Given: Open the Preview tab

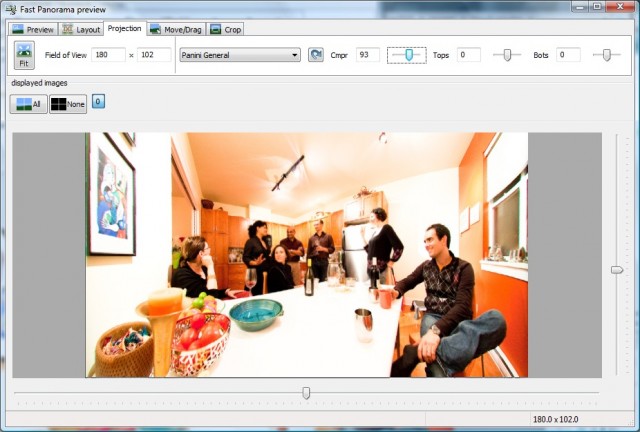Looking at the screenshot, I should [33, 29].
